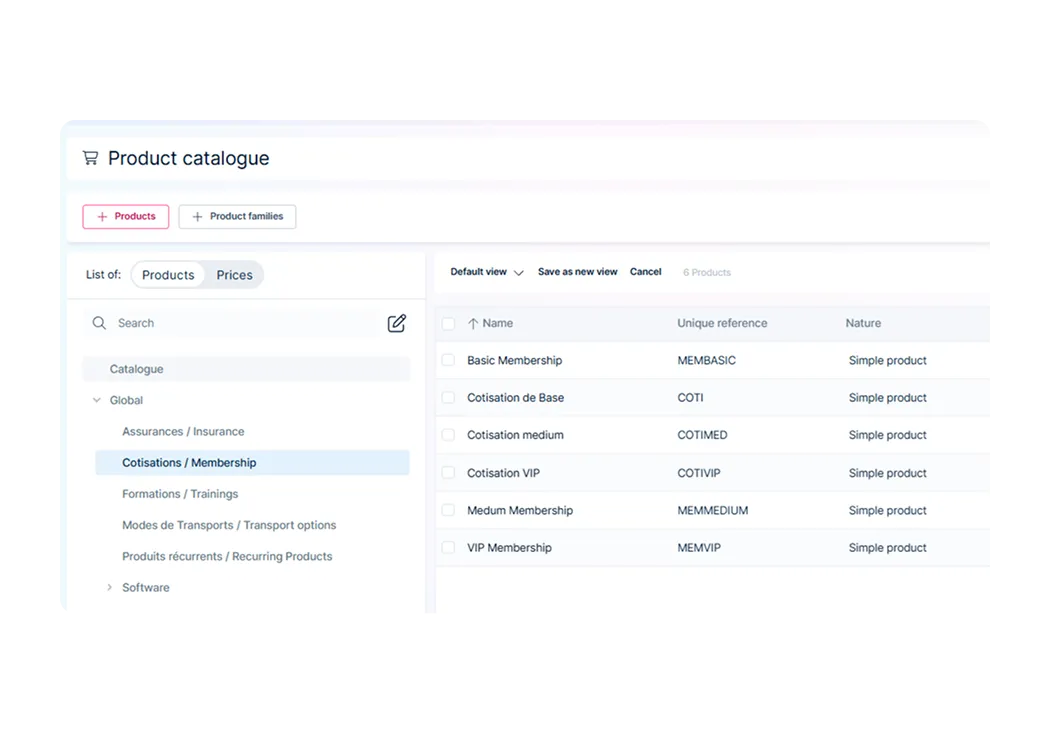Click Save as new view
Screen dimensions: 1050x735
(x=577, y=272)
